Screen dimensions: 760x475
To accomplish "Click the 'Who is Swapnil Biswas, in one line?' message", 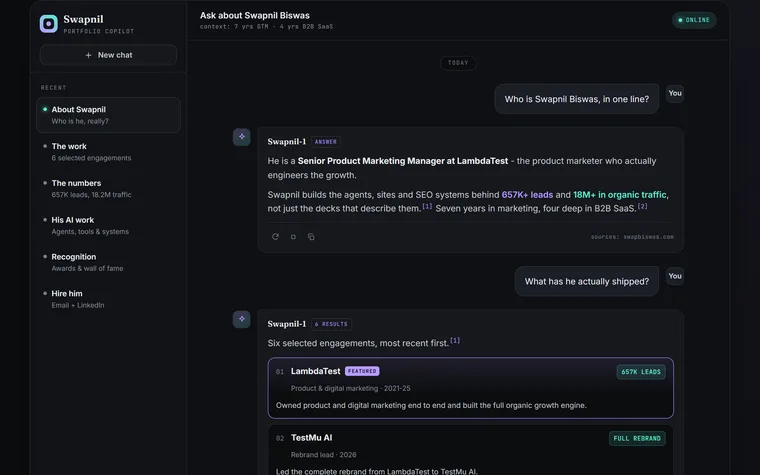I will point(576,99).
